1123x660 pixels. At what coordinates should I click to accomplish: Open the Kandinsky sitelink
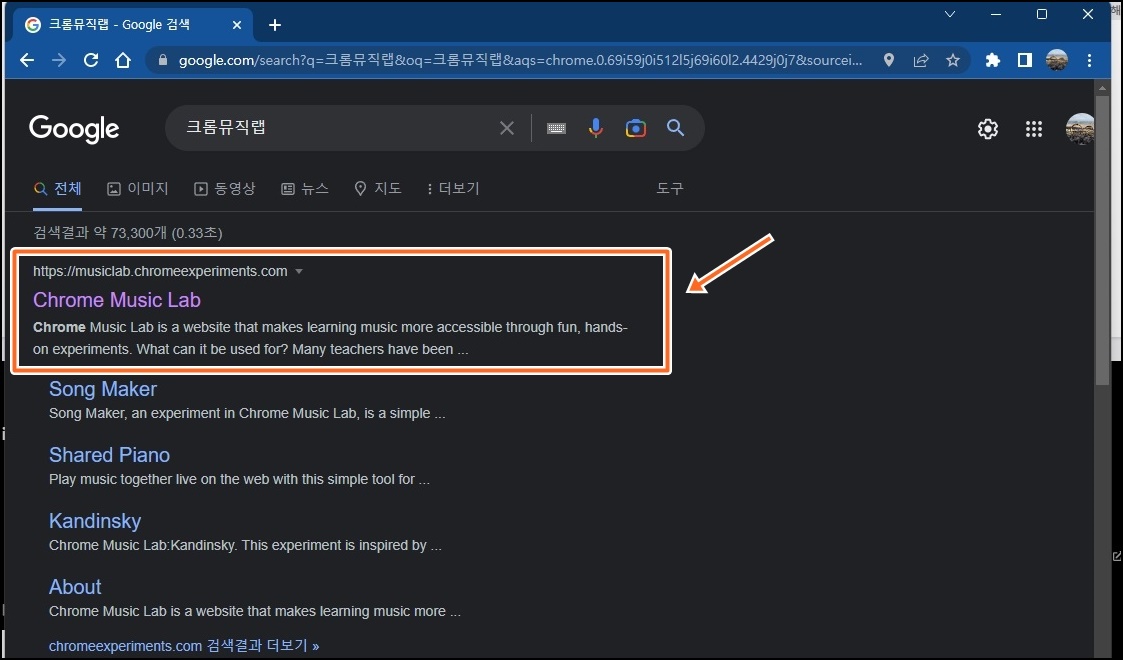[x=95, y=521]
